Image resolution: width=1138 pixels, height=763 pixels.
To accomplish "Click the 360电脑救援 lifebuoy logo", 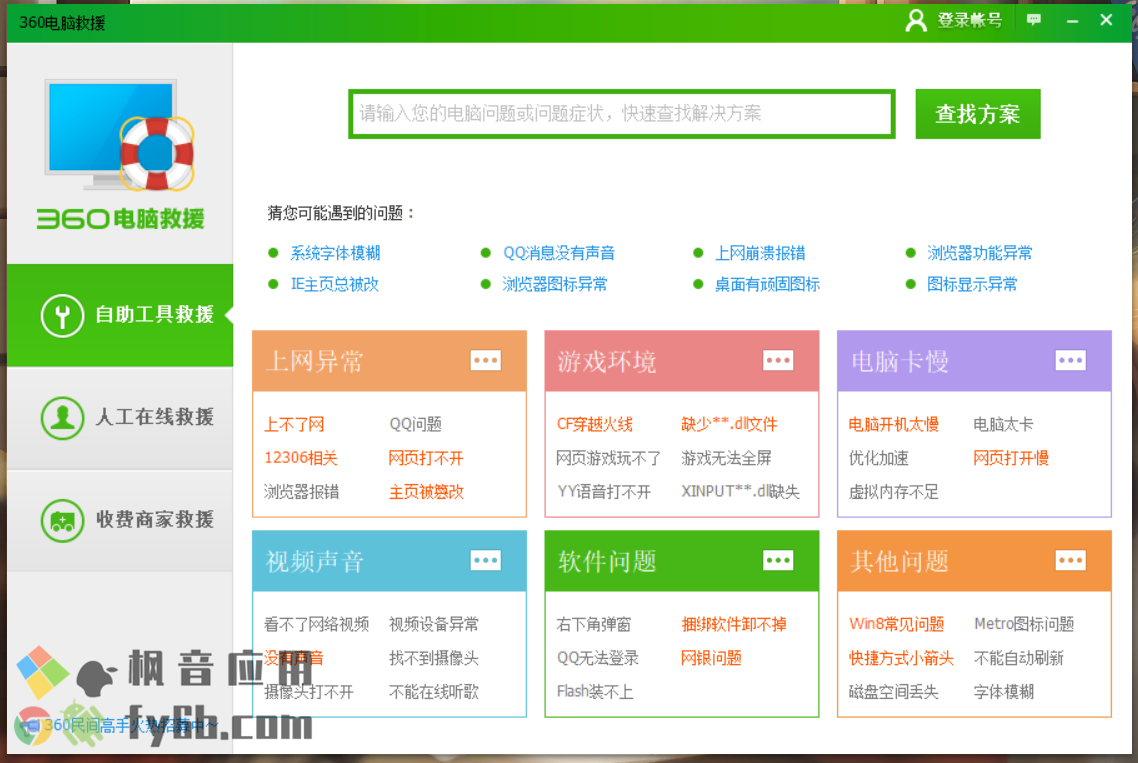I will [x=120, y=154].
